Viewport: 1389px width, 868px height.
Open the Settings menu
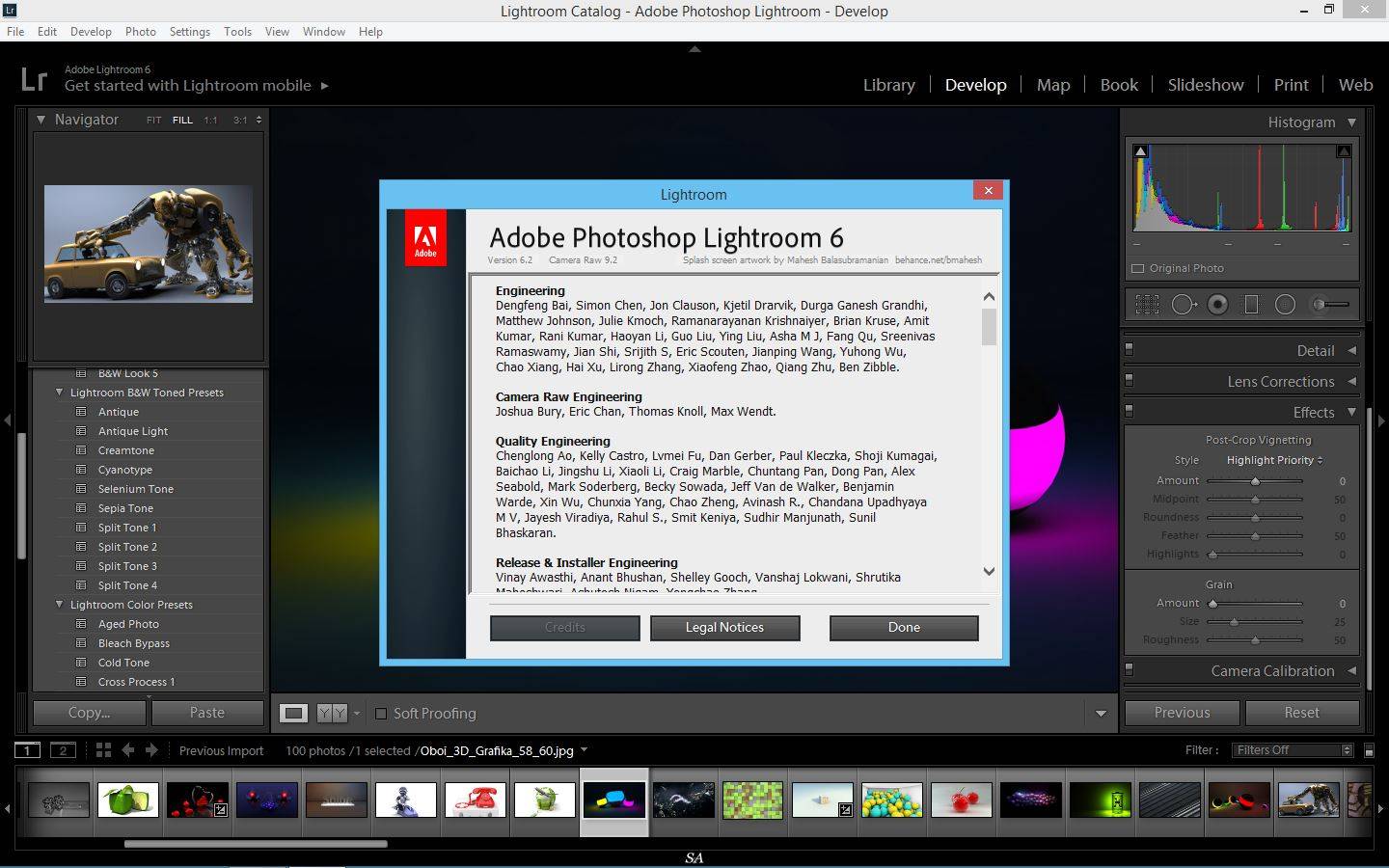[x=190, y=32]
